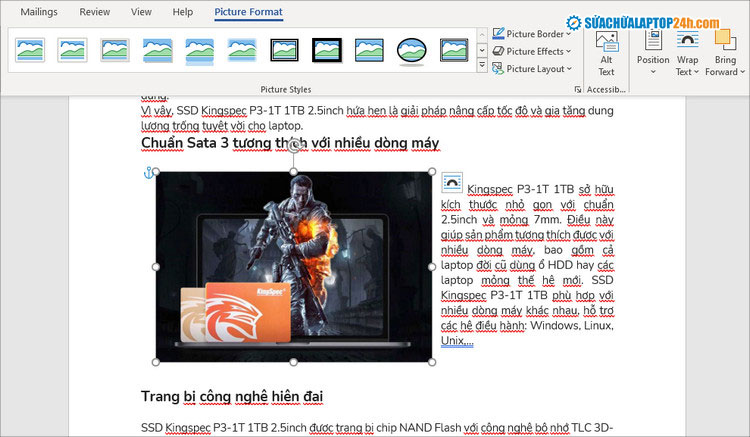Click the right-middle resize handle of the image

click(431, 267)
